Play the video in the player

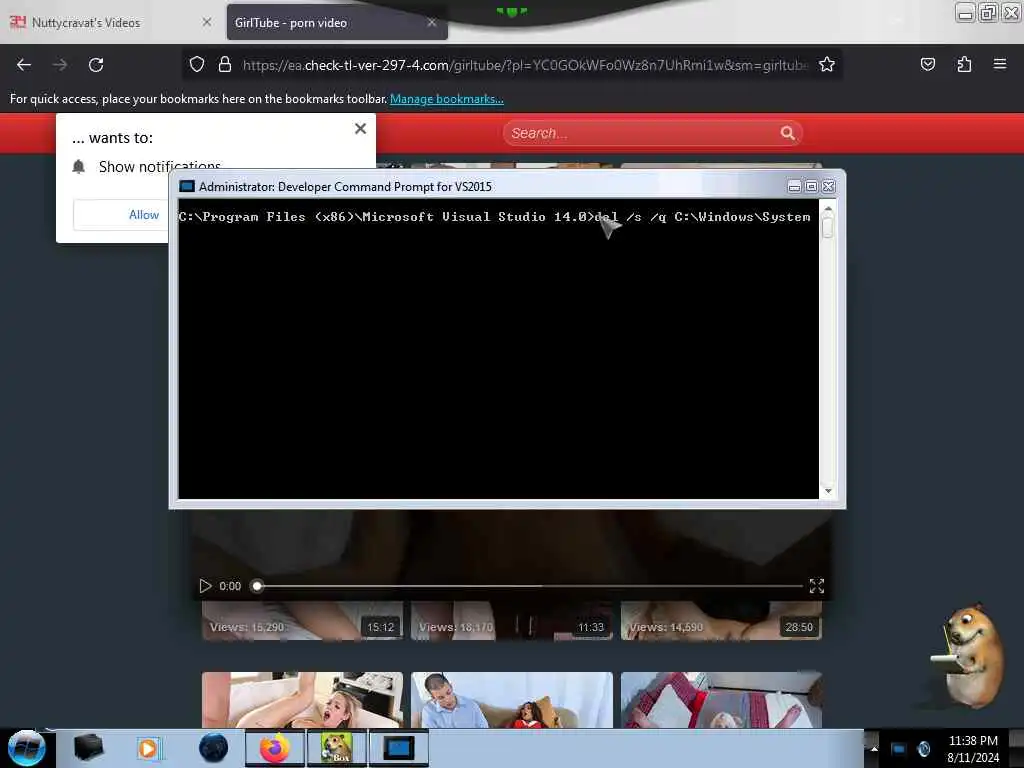point(205,586)
